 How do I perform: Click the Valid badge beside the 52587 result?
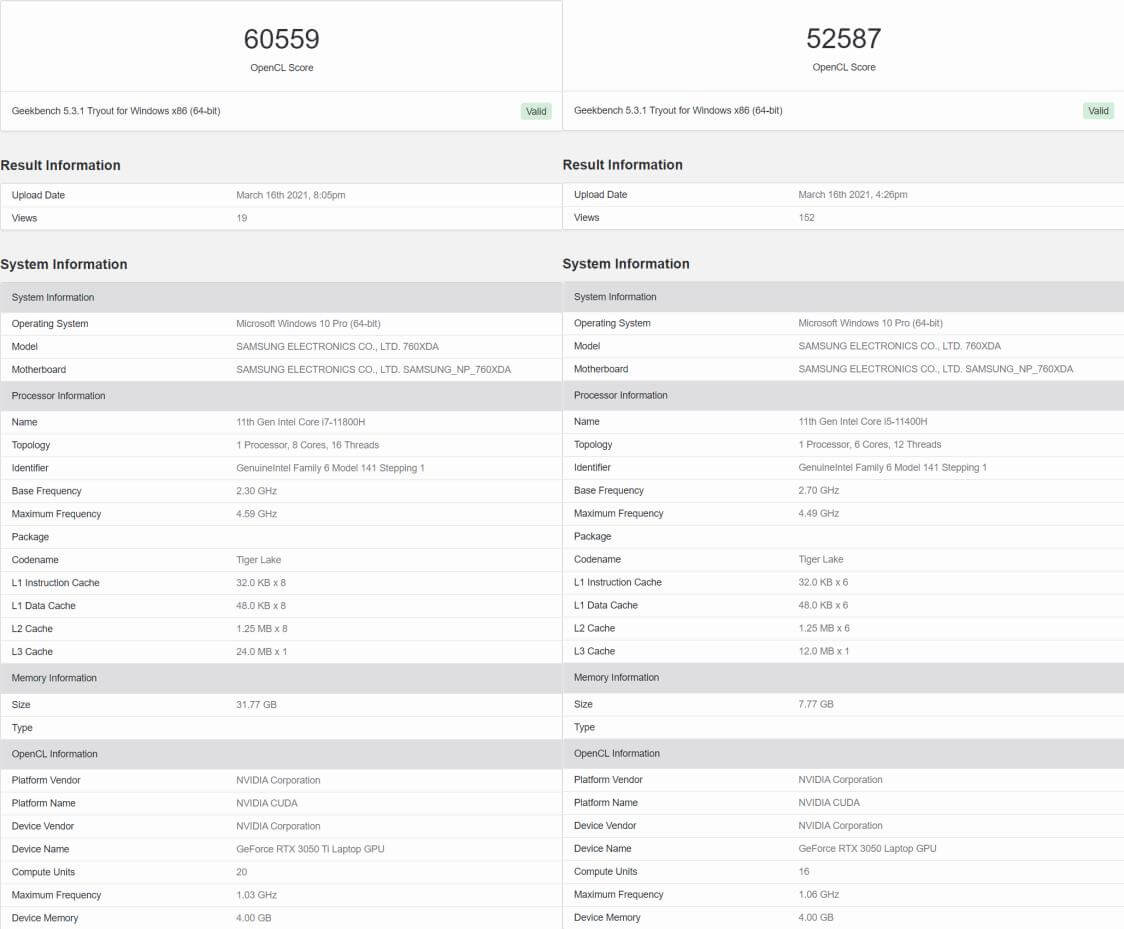1098,111
